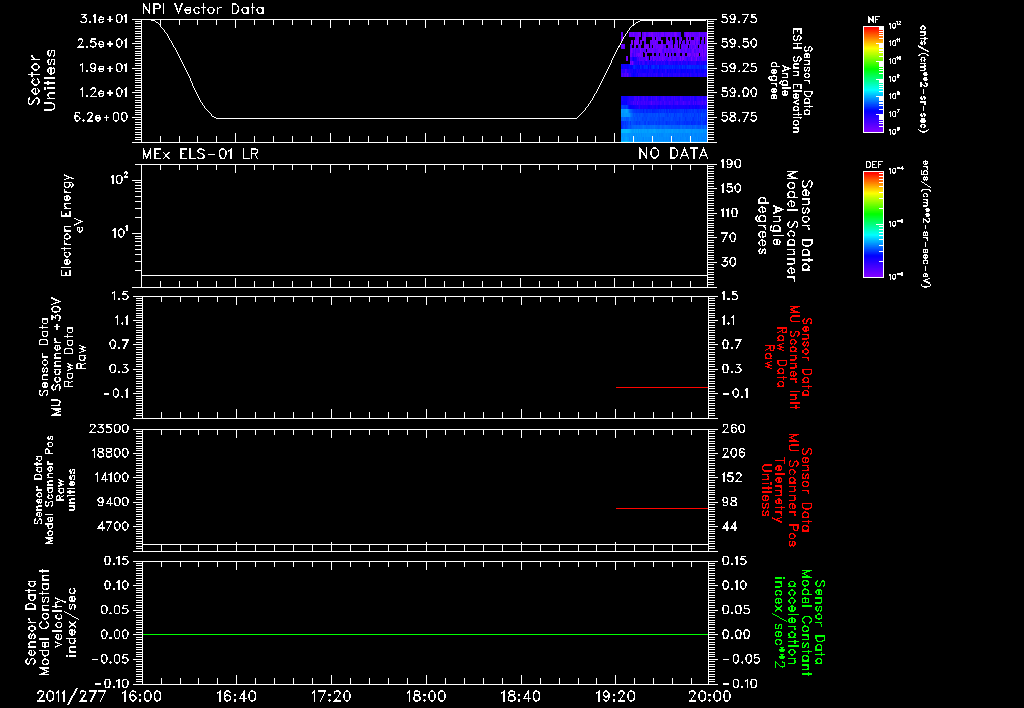Click the 59.00 elevation tick value

(x=740, y=93)
